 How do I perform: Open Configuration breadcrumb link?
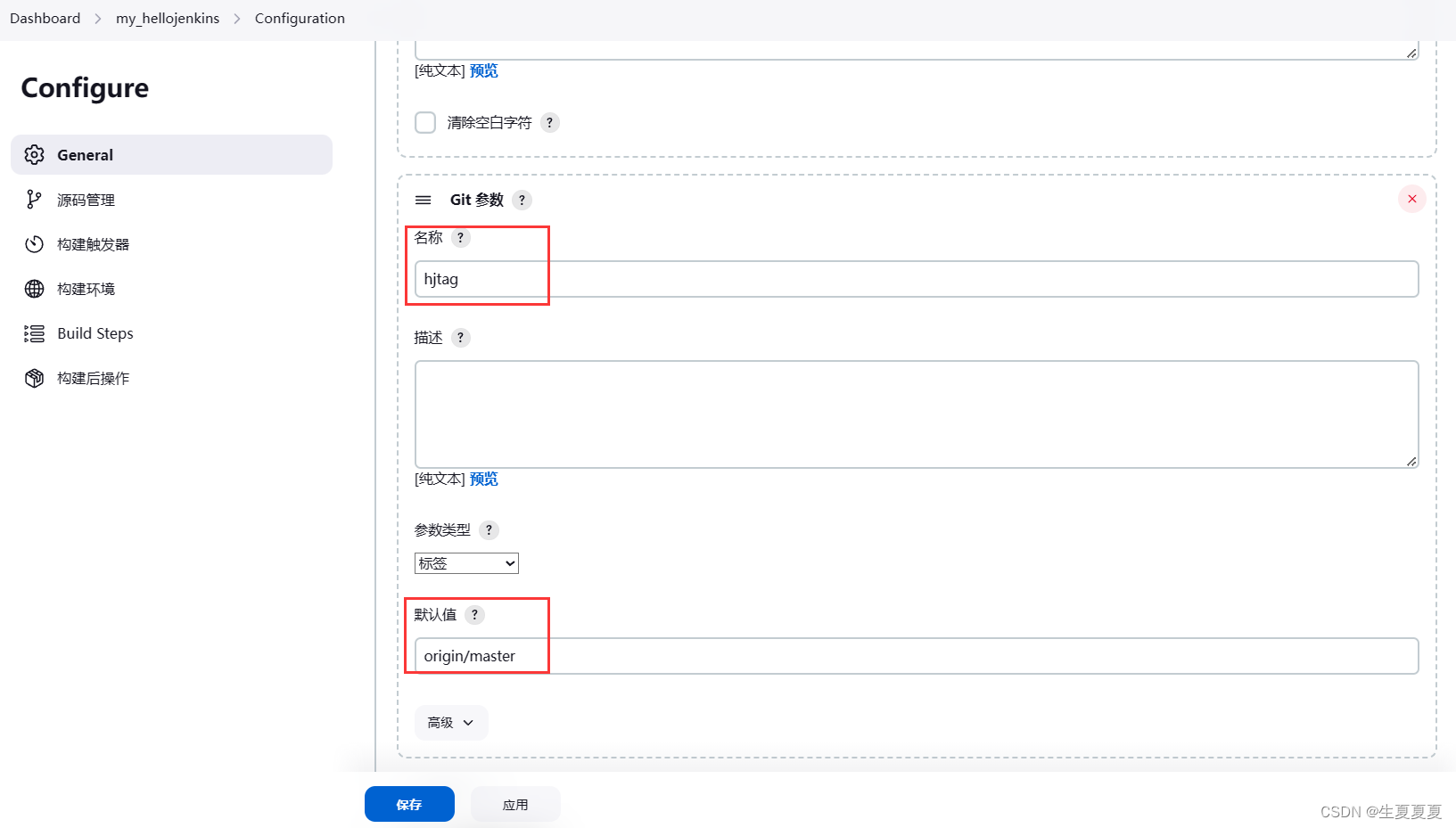300,19
